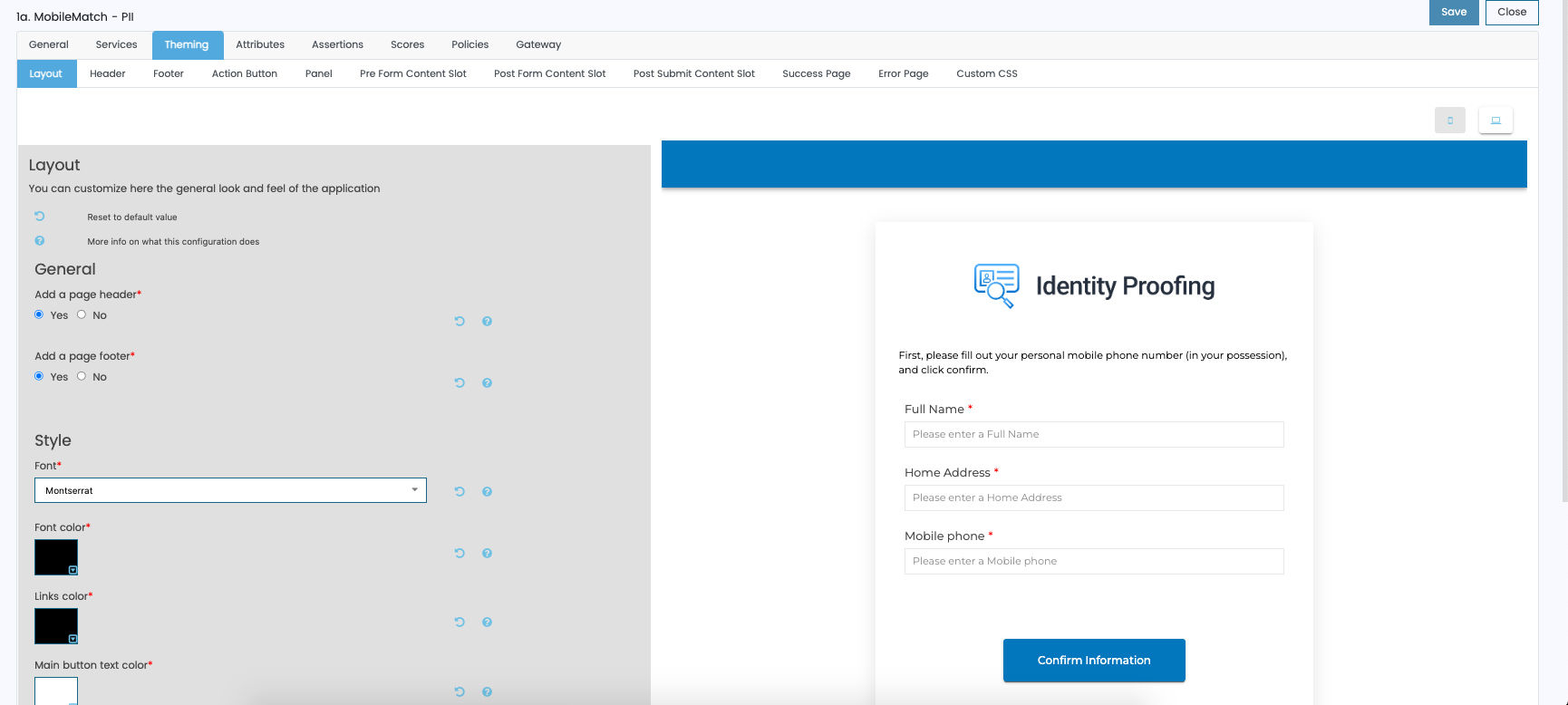Open the Error Page sub-tab
The height and width of the screenshot is (705, 1568).
[904, 73]
